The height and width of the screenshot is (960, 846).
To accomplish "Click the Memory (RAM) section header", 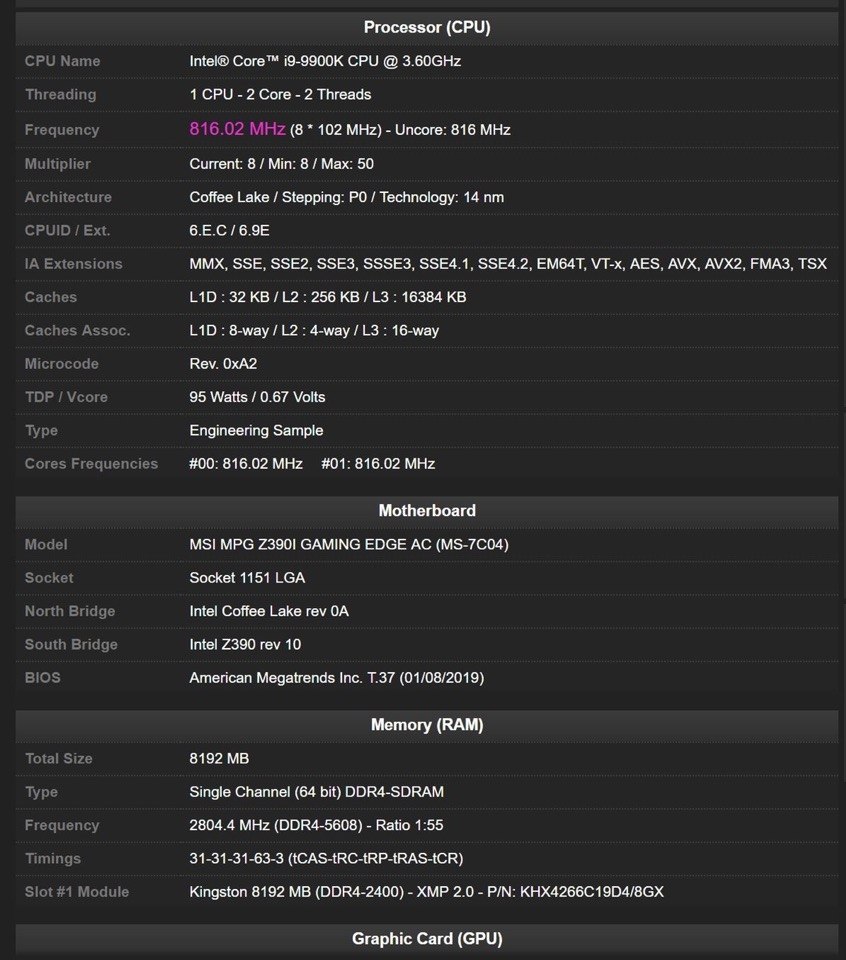I will (x=427, y=724).
